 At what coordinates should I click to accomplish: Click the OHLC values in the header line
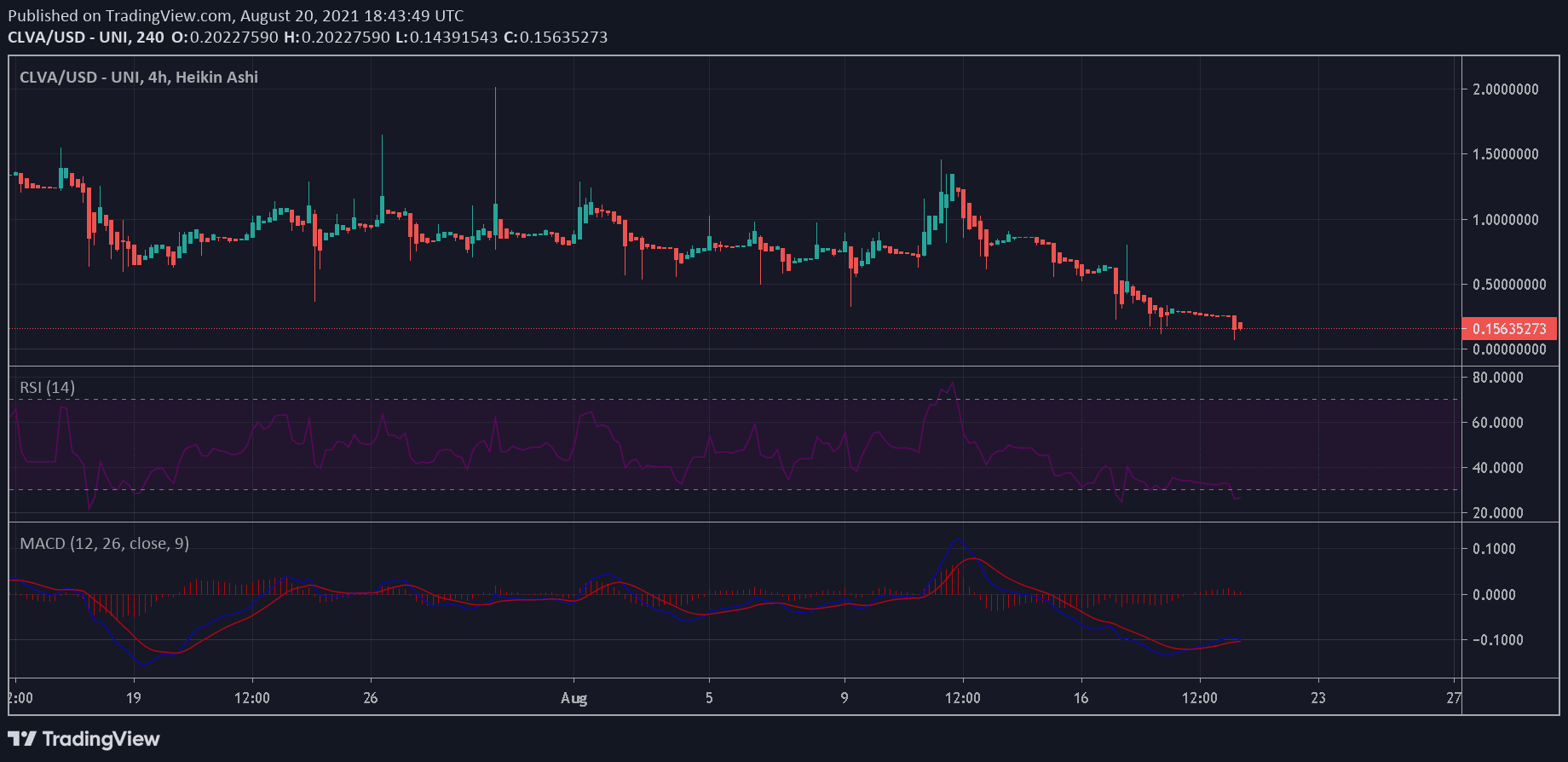pos(389,38)
